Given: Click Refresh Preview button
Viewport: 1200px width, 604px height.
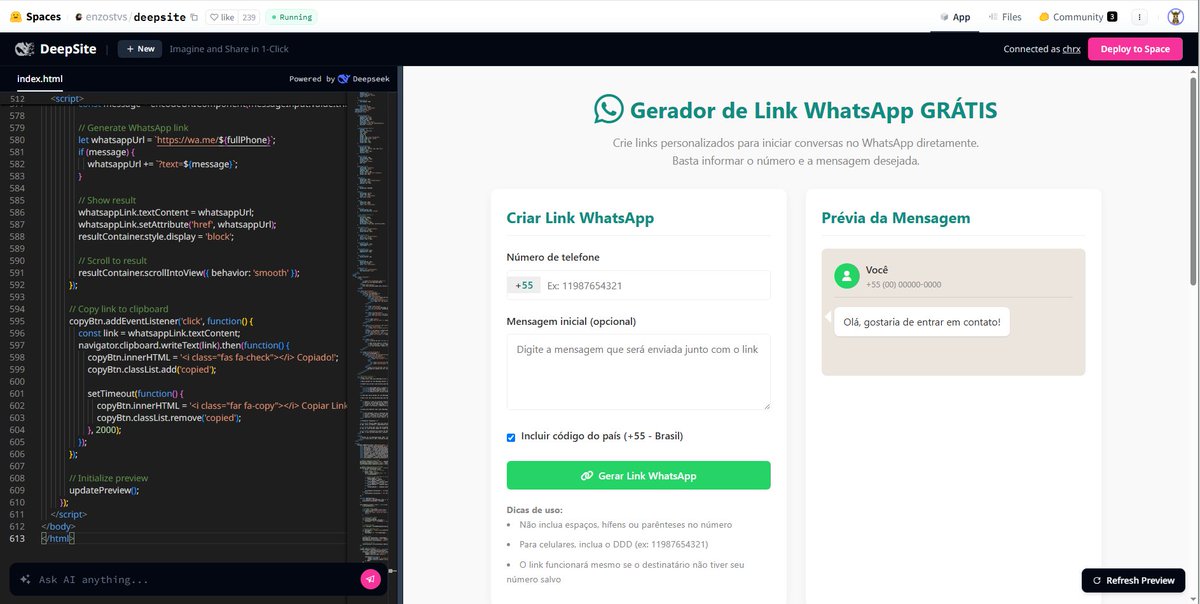Looking at the screenshot, I should coord(1133,580).
